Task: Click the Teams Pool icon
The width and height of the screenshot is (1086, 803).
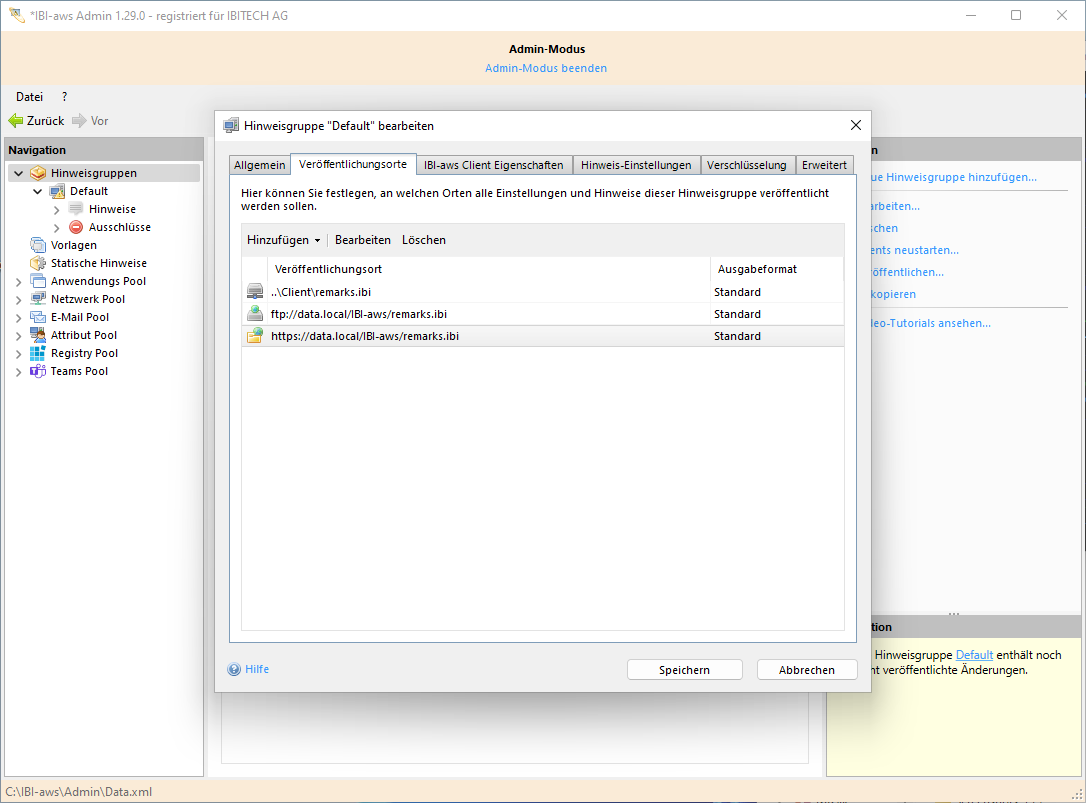Action: (38, 371)
